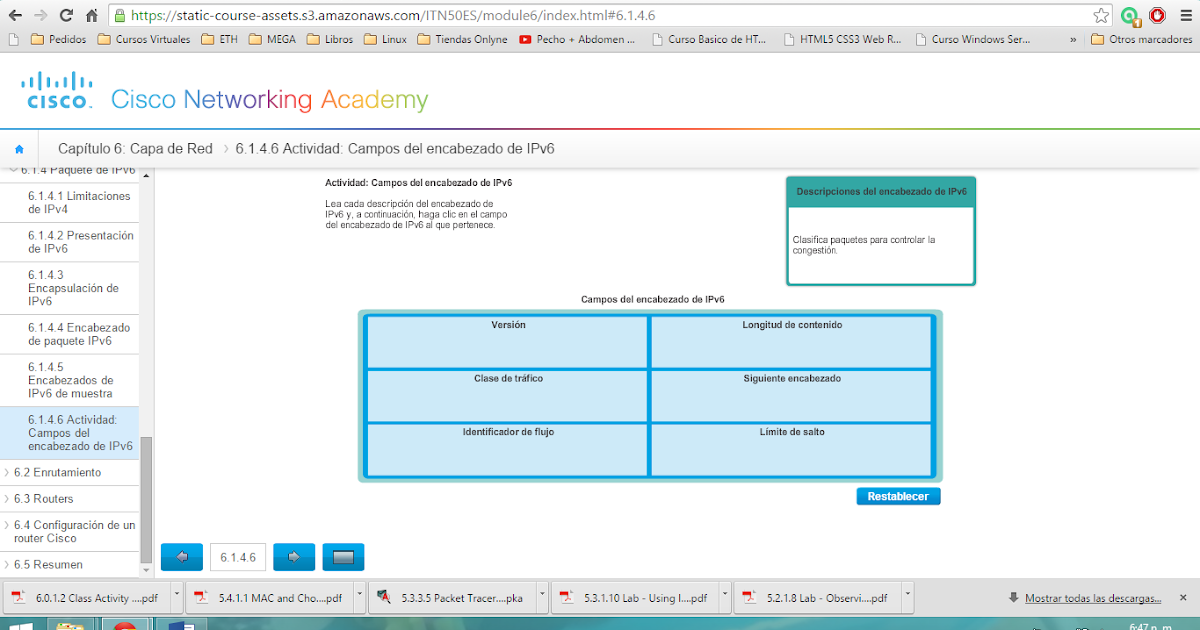Reload the page with the refresh icon

[64, 15]
